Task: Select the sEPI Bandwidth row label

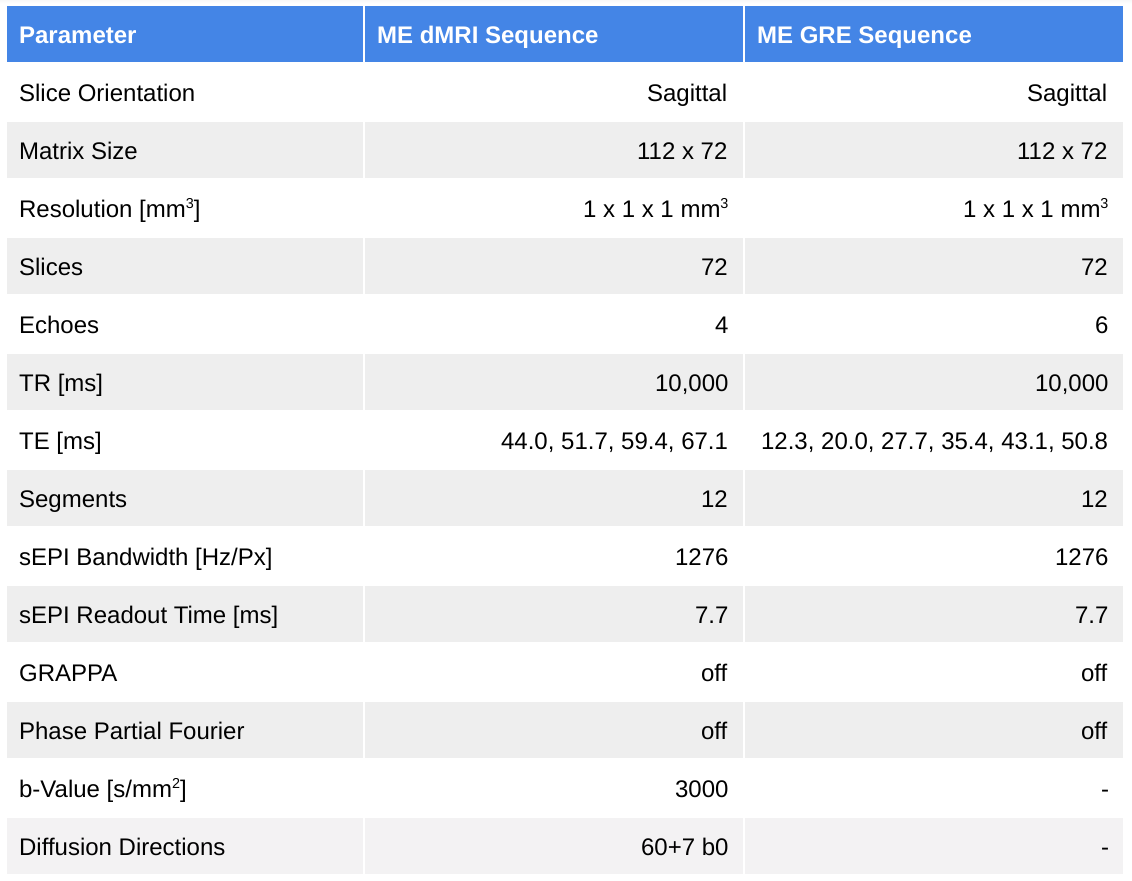Action: 145,557
